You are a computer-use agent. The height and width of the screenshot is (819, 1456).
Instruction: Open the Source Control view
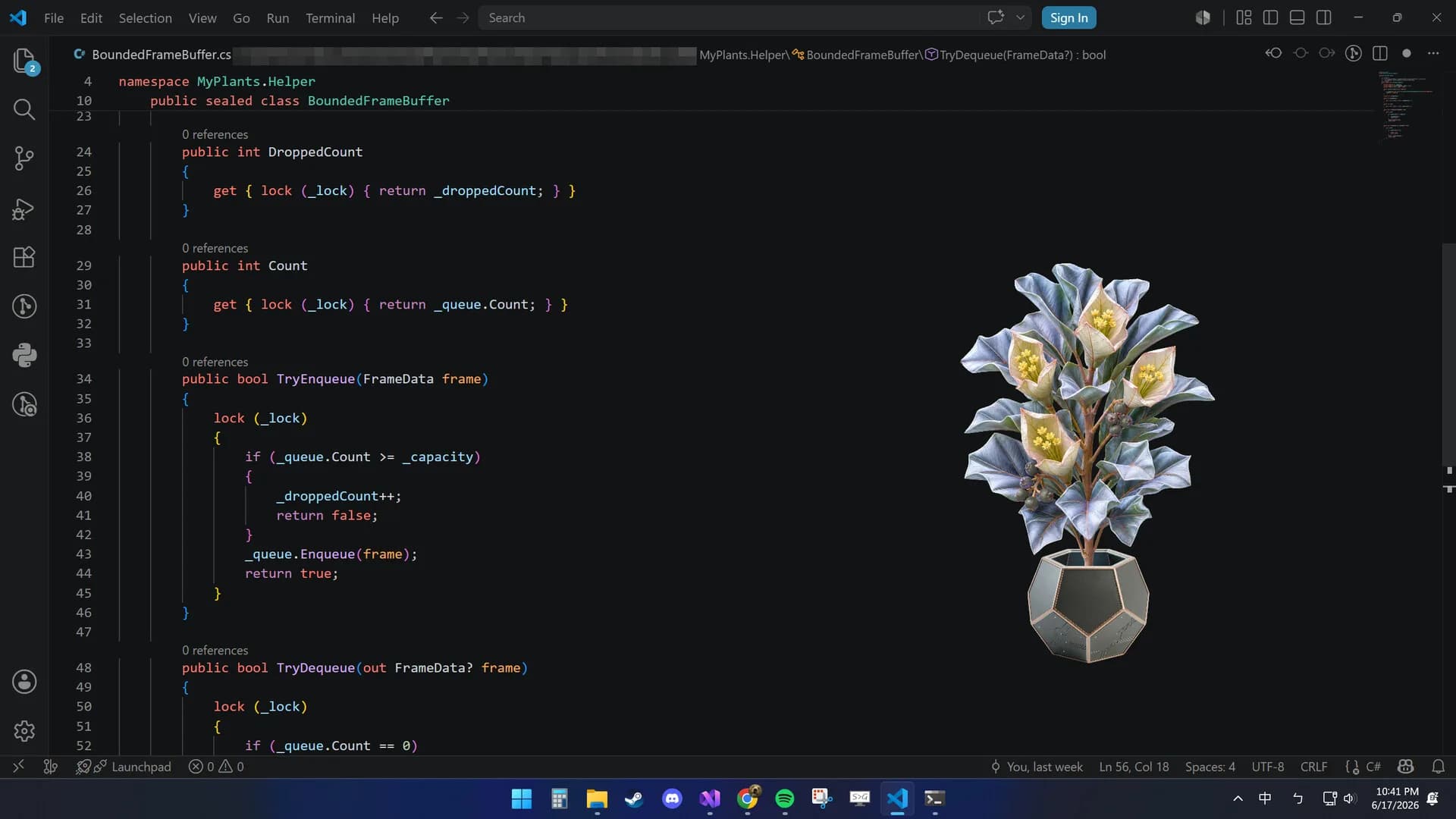click(24, 158)
